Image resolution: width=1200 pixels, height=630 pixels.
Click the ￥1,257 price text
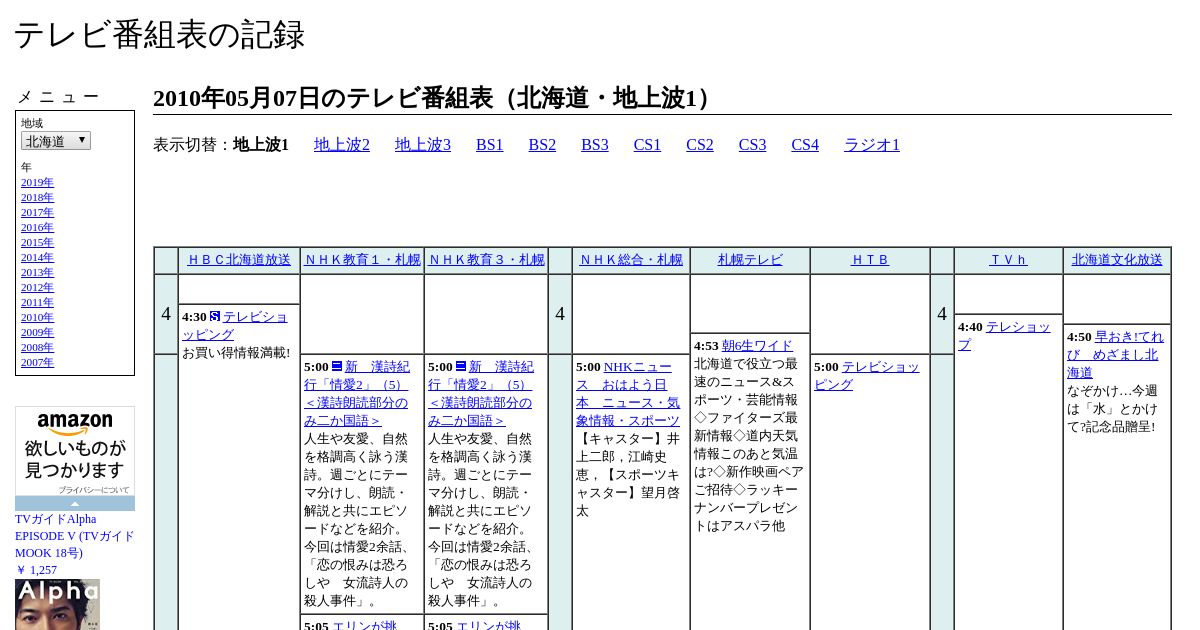[x=36, y=570]
